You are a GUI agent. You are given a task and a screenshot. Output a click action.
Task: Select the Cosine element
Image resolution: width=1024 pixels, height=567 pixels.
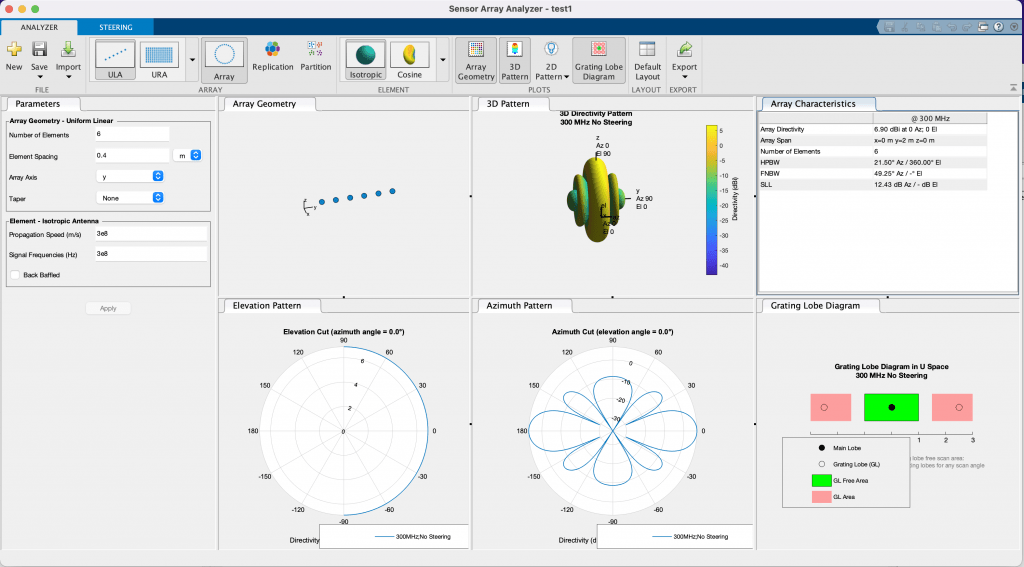pyautogui.click(x=409, y=60)
